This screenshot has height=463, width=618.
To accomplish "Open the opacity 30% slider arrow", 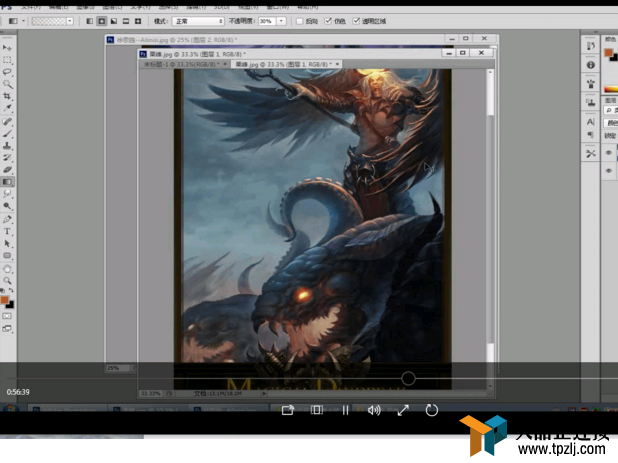I will coord(281,21).
